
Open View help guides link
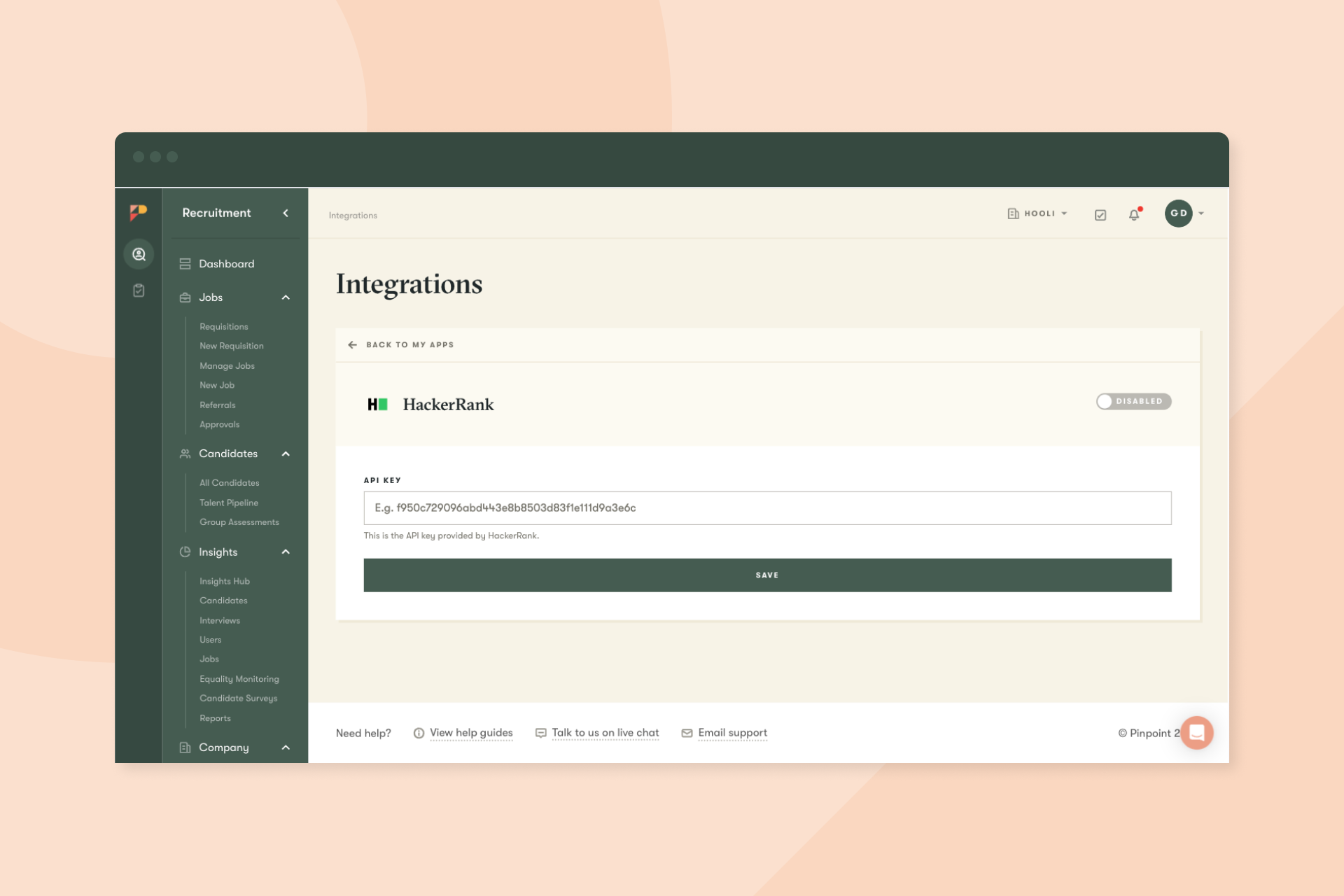[470, 733]
